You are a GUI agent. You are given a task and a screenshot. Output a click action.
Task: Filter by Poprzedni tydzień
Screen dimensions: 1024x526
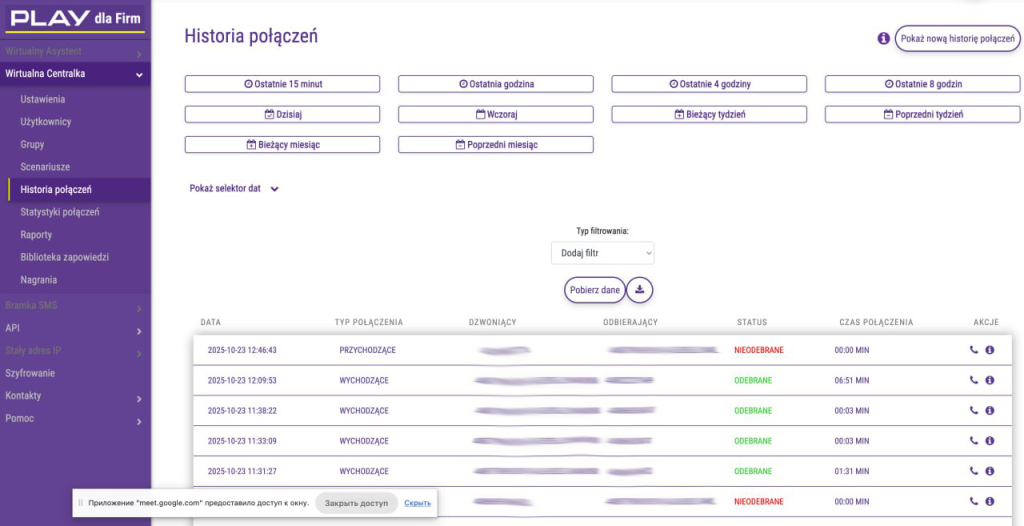click(922, 114)
